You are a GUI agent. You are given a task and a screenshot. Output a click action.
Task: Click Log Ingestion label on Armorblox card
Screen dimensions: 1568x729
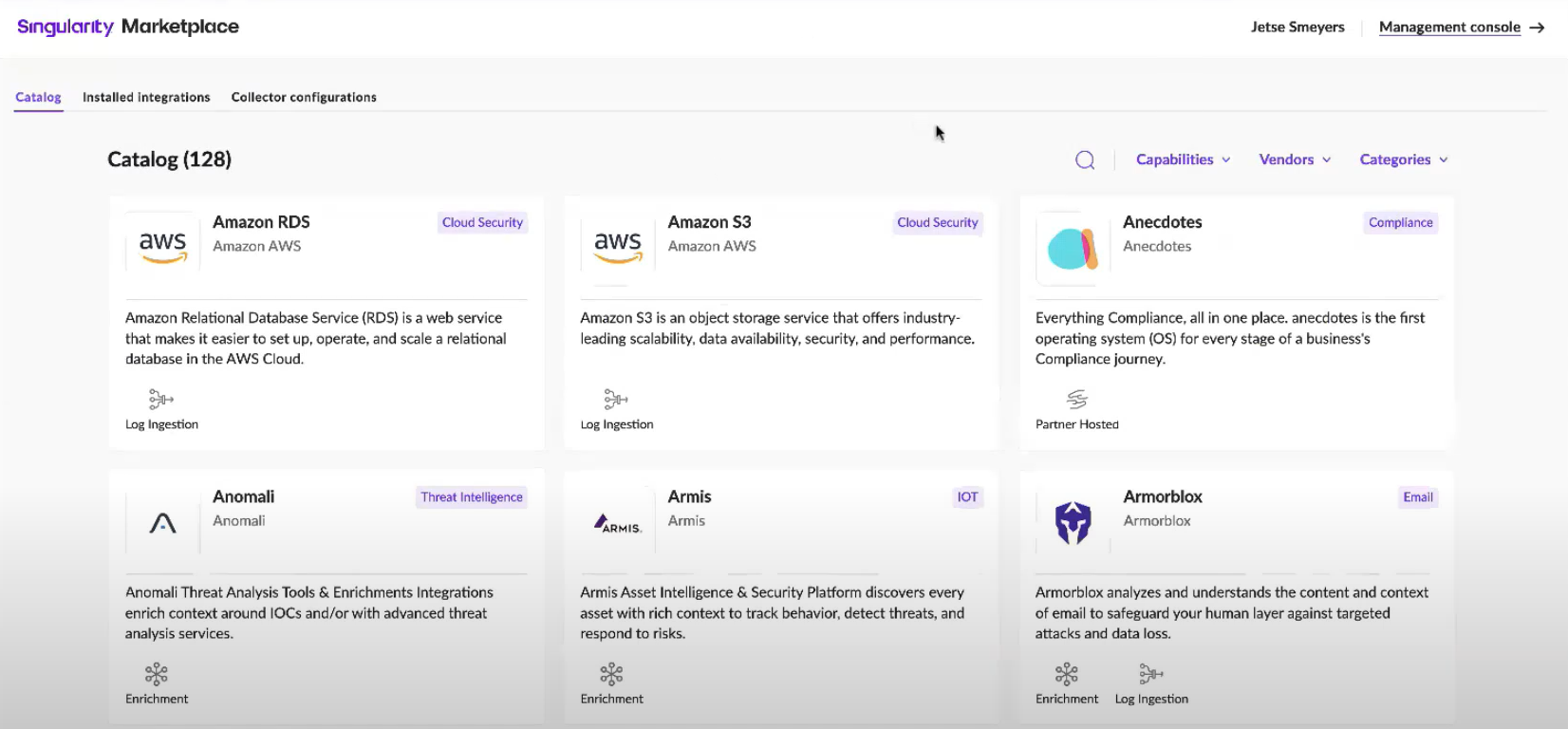(1151, 699)
